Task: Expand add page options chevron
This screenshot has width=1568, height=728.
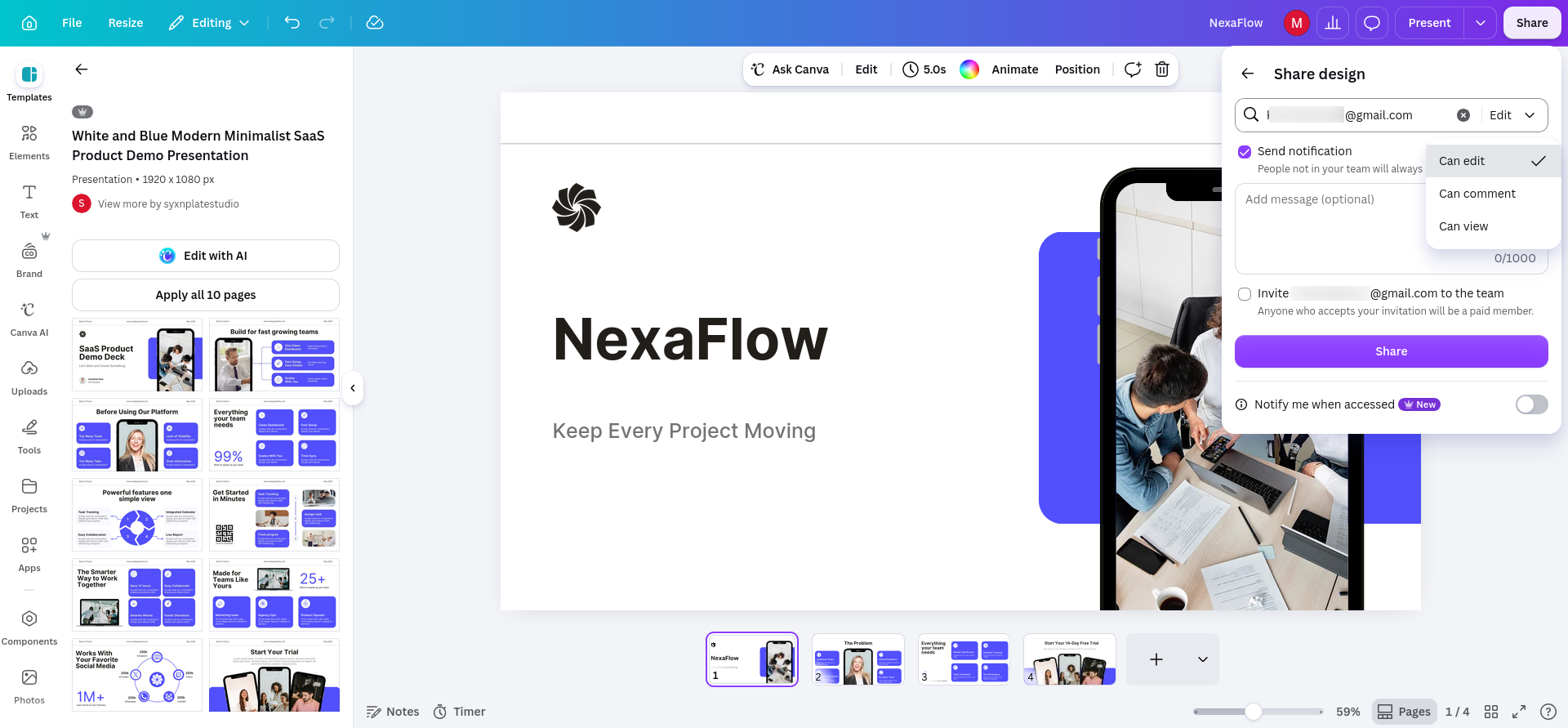Action: (x=1203, y=659)
